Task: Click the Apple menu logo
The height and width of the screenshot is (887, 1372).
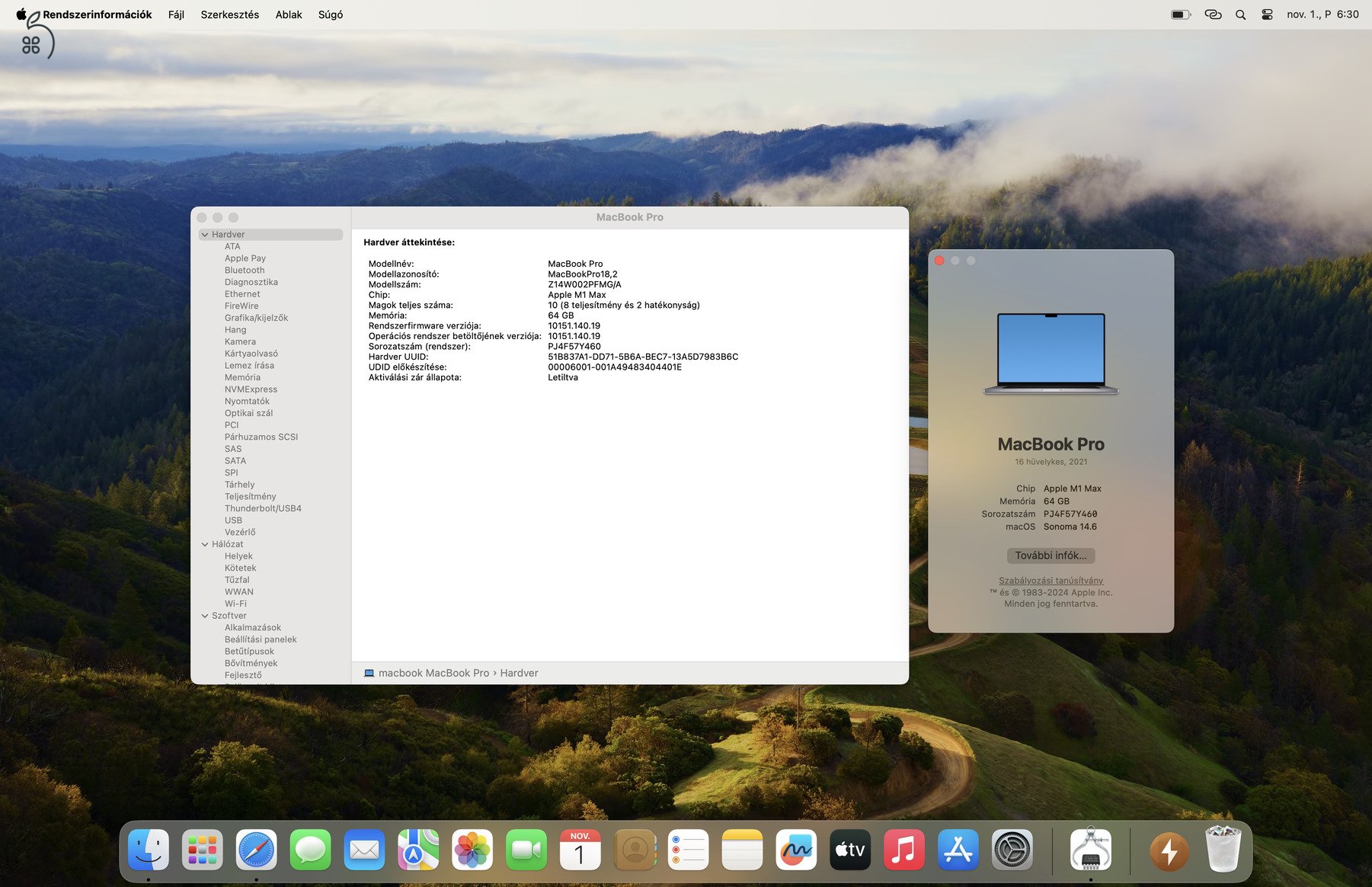Action: (x=21, y=14)
